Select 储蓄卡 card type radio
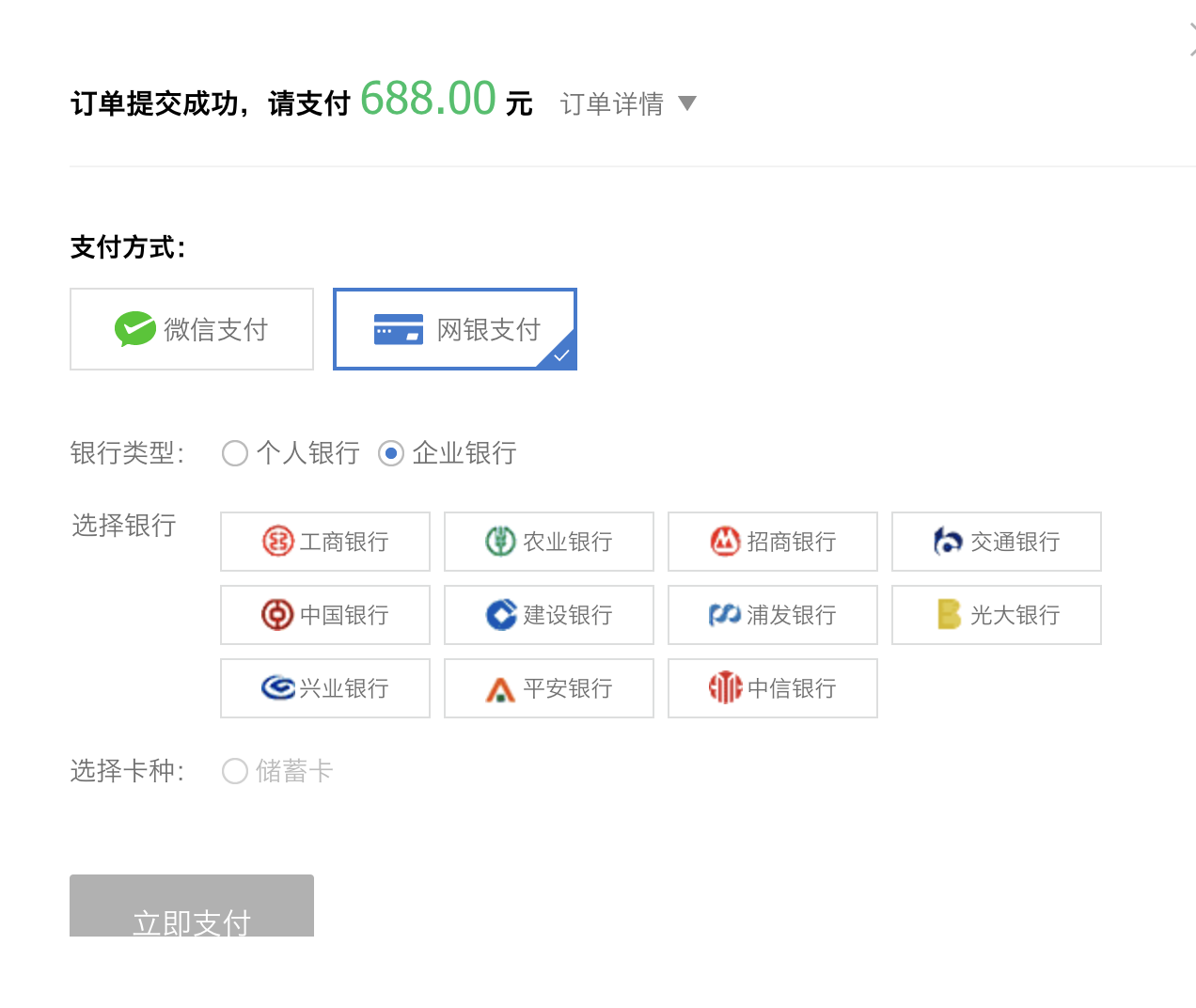 click(x=235, y=771)
